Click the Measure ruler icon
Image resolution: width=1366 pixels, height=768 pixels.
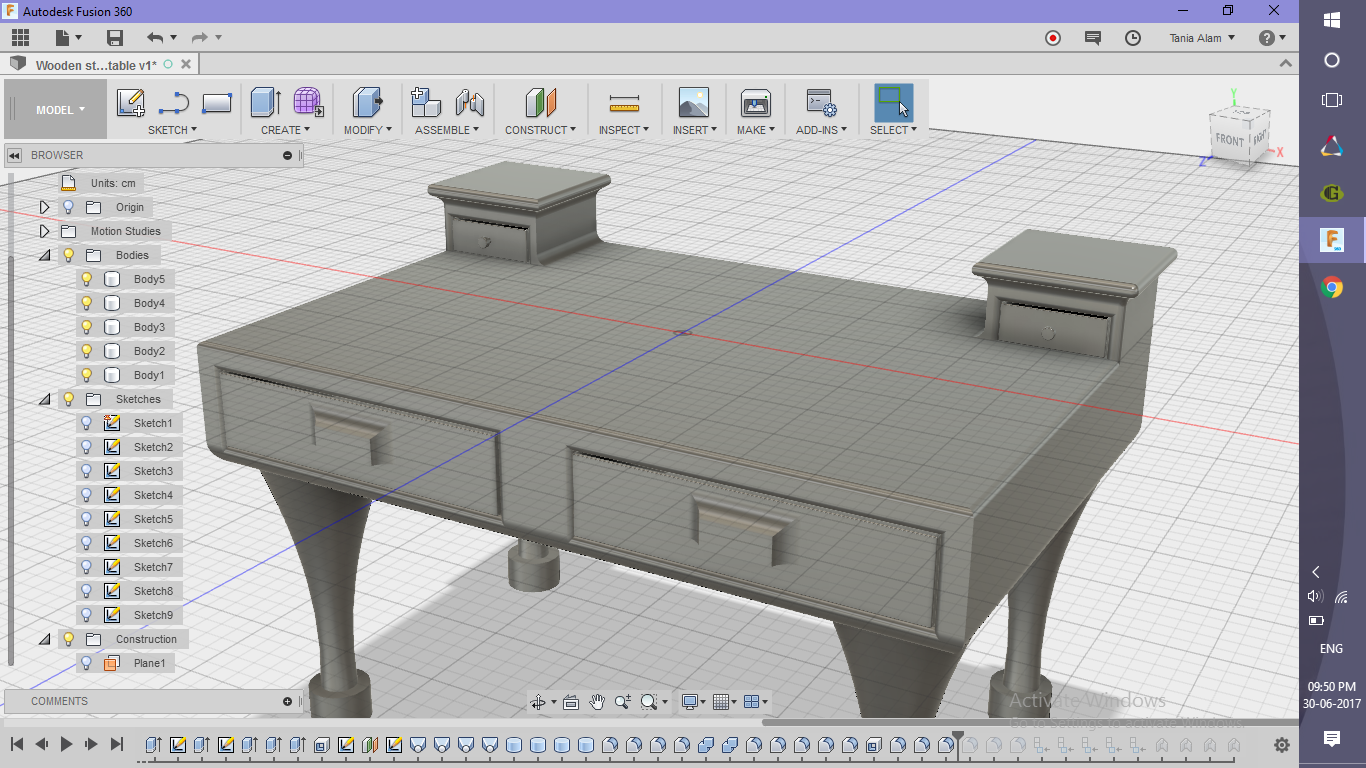pyautogui.click(x=624, y=103)
